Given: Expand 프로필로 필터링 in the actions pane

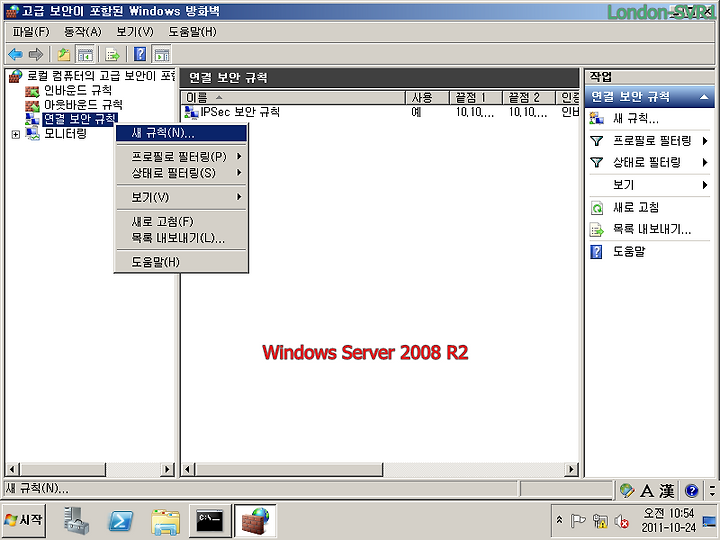Looking at the screenshot, I should point(649,141).
